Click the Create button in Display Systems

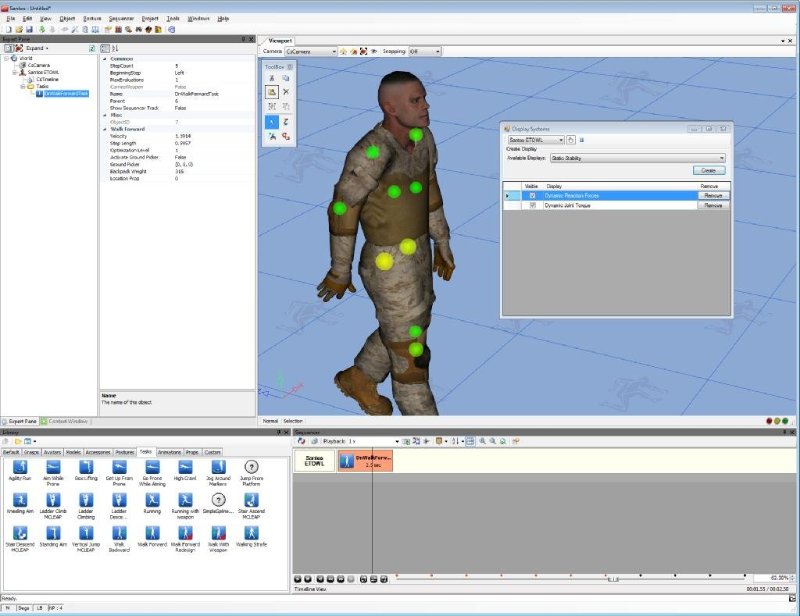(707, 171)
